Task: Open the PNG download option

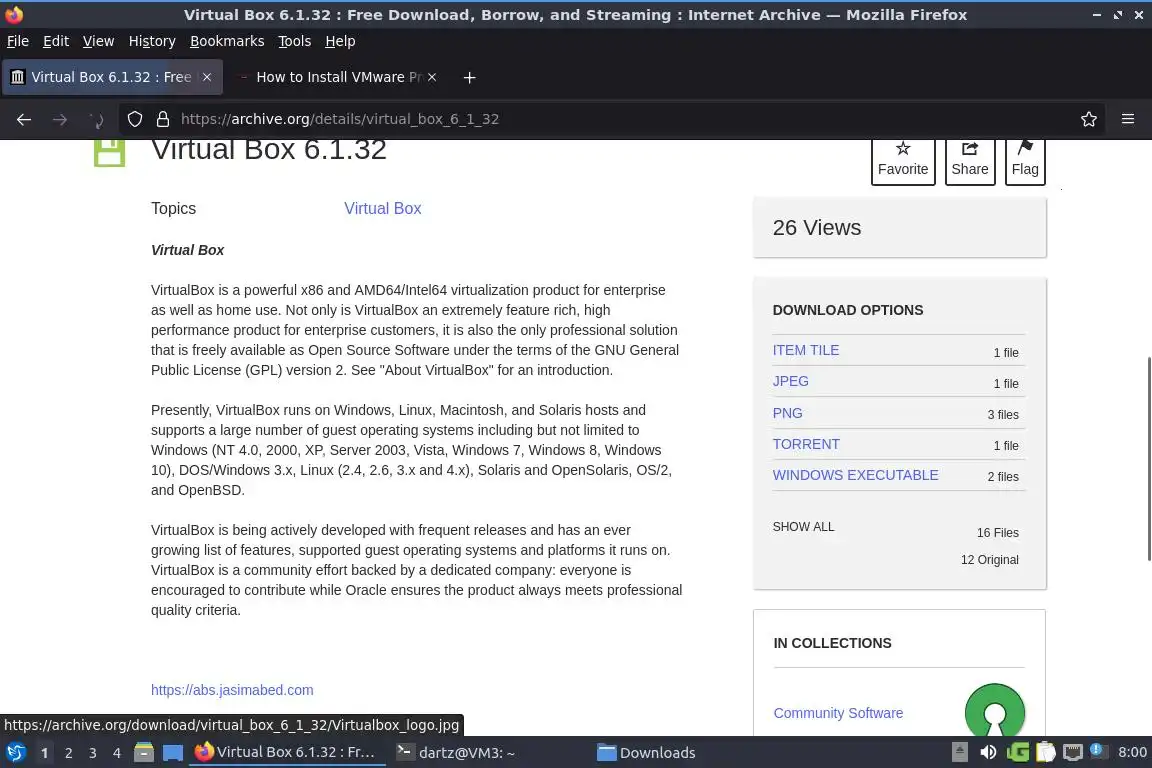Action: click(787, 413)
